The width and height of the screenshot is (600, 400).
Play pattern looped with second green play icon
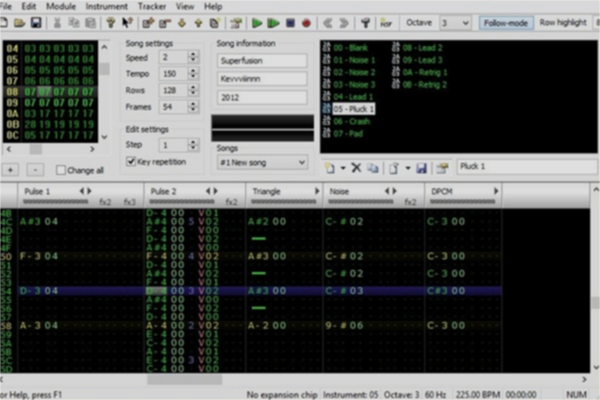click(x=273, y=23)
